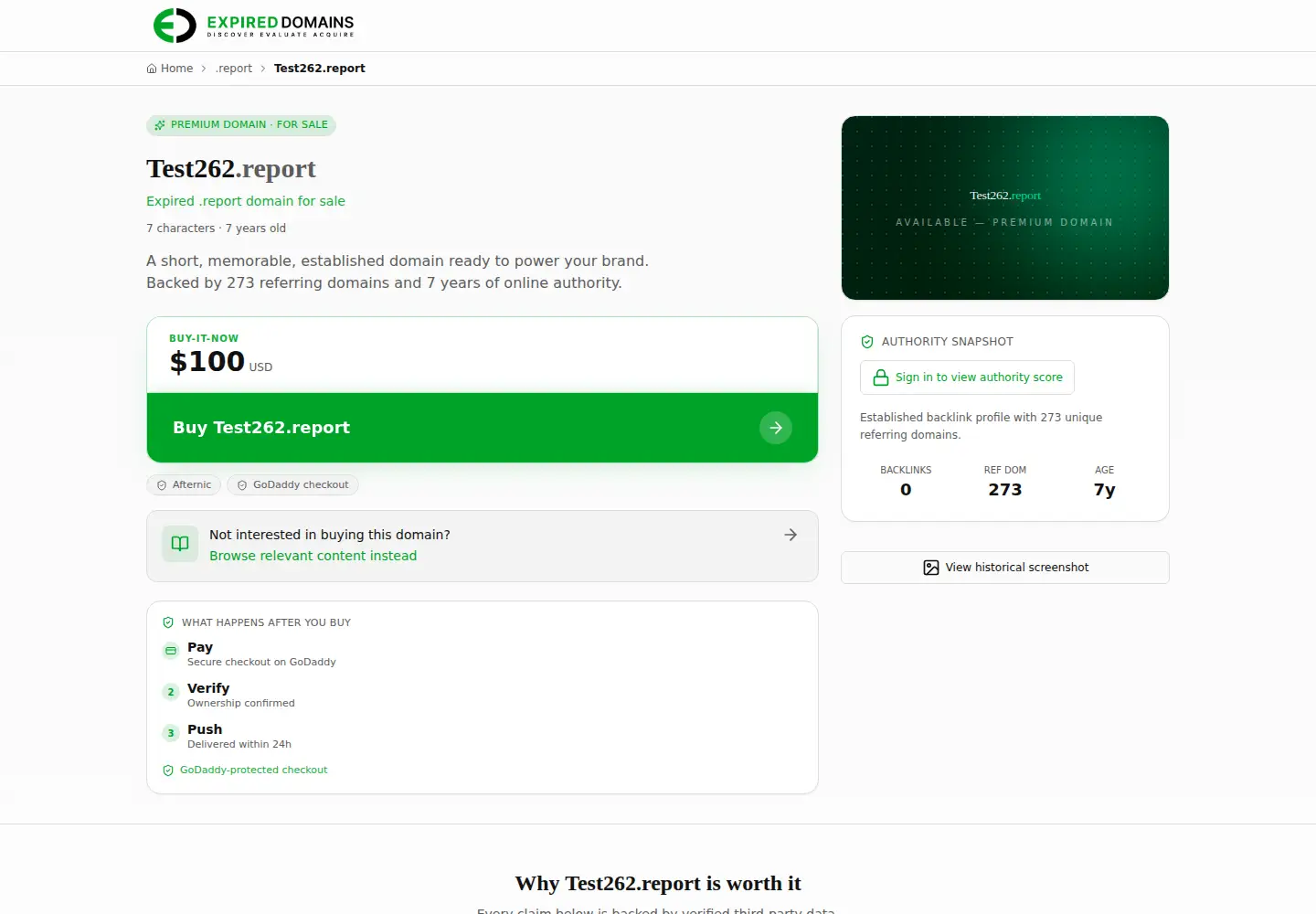Click the Pay step card icon
Screen dimensions: 1316x914
(171, 651)
